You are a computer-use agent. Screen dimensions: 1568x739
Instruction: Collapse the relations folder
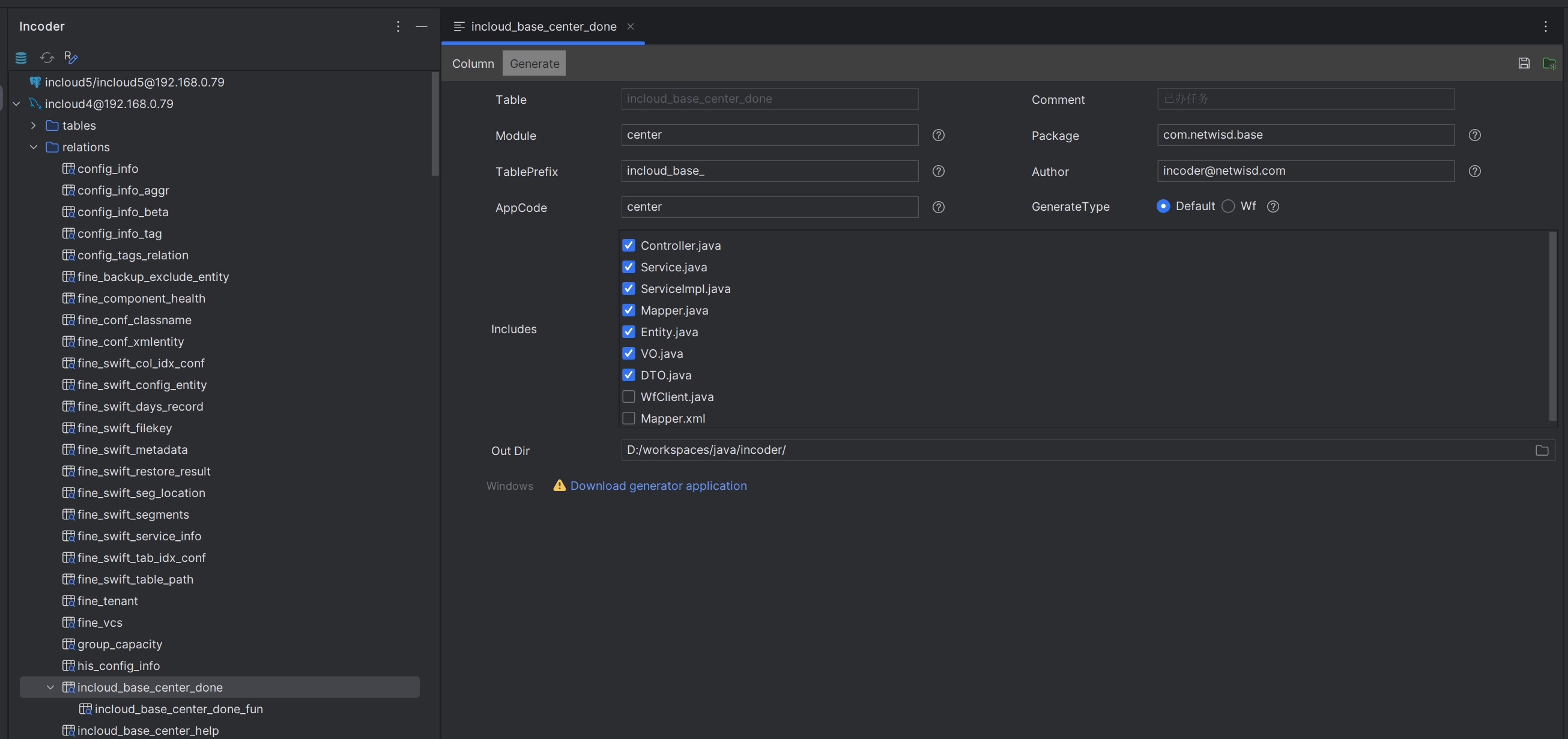[x=34, y=147]
